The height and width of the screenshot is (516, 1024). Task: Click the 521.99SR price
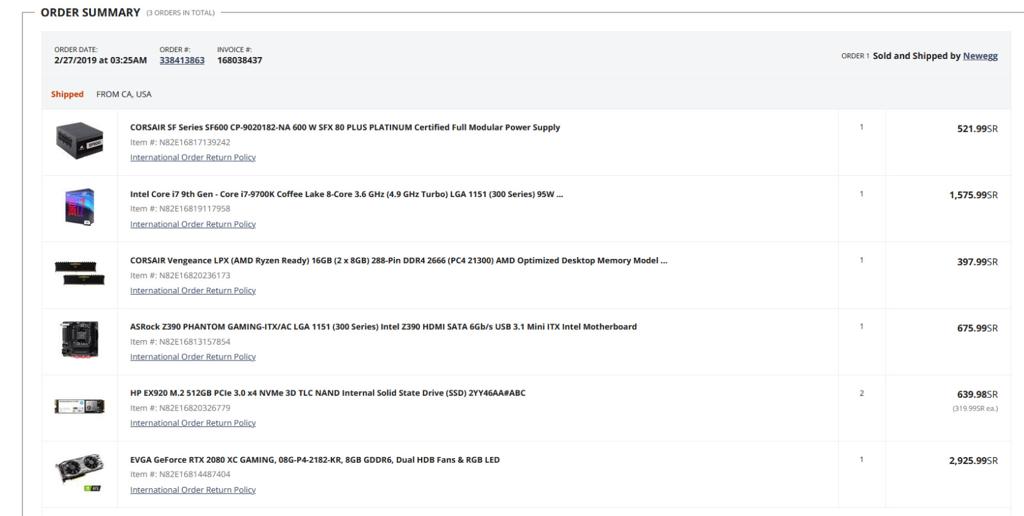(x=977, y=129)
